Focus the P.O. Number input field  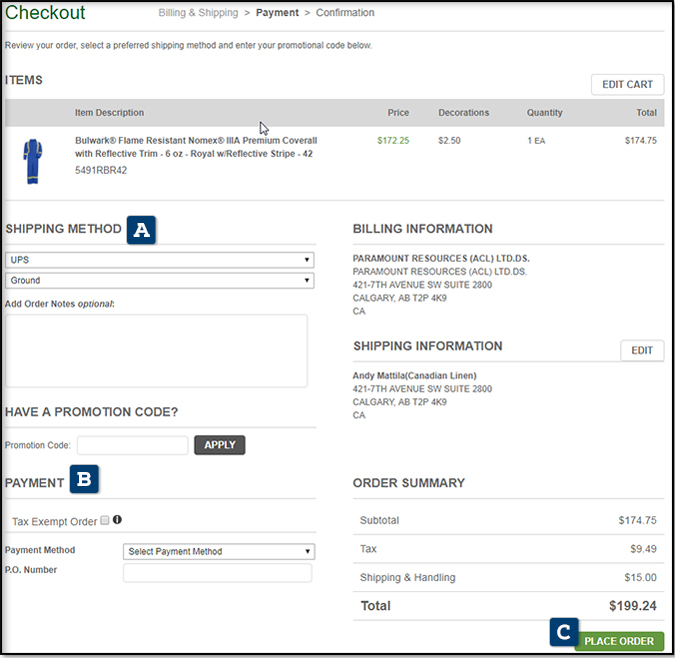[x=217, y=573]
